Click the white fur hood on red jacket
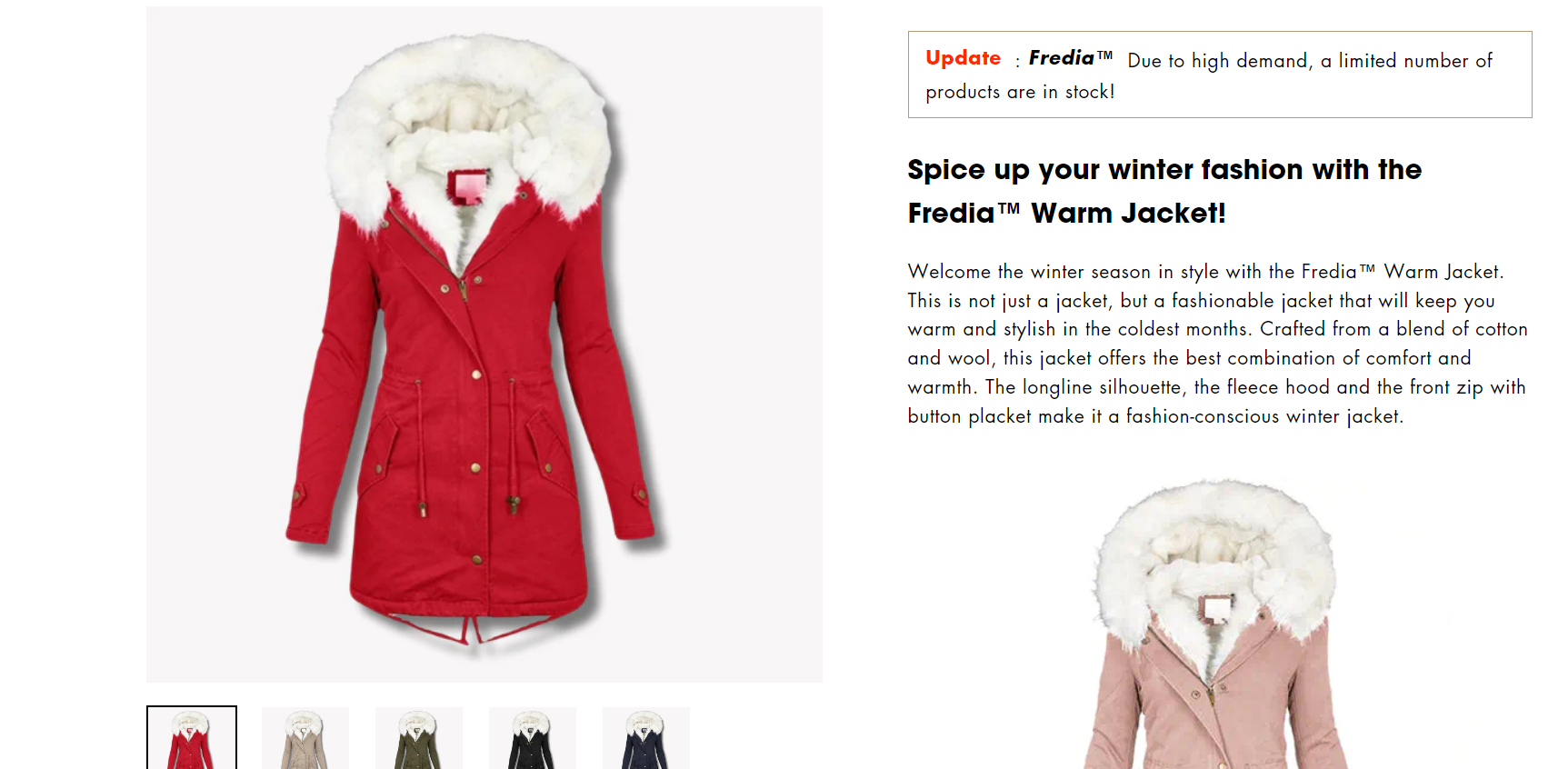 [x=470, y=127]
